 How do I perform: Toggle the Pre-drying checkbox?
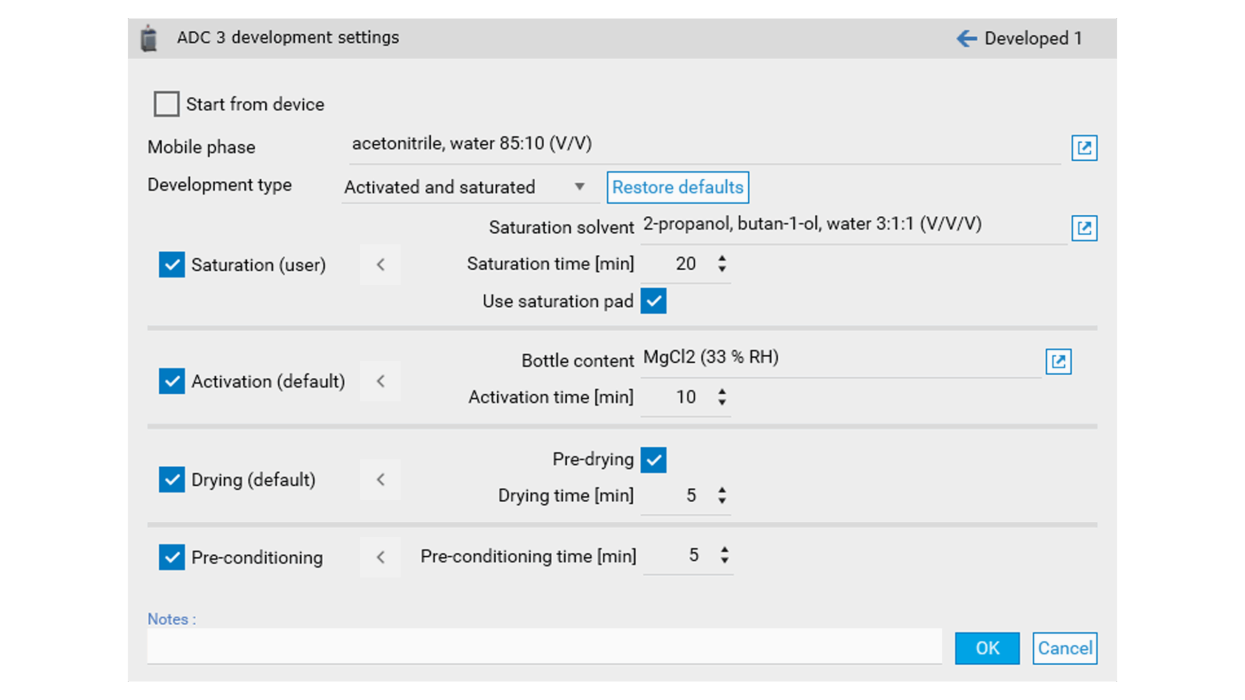click(x=653, y=459)
